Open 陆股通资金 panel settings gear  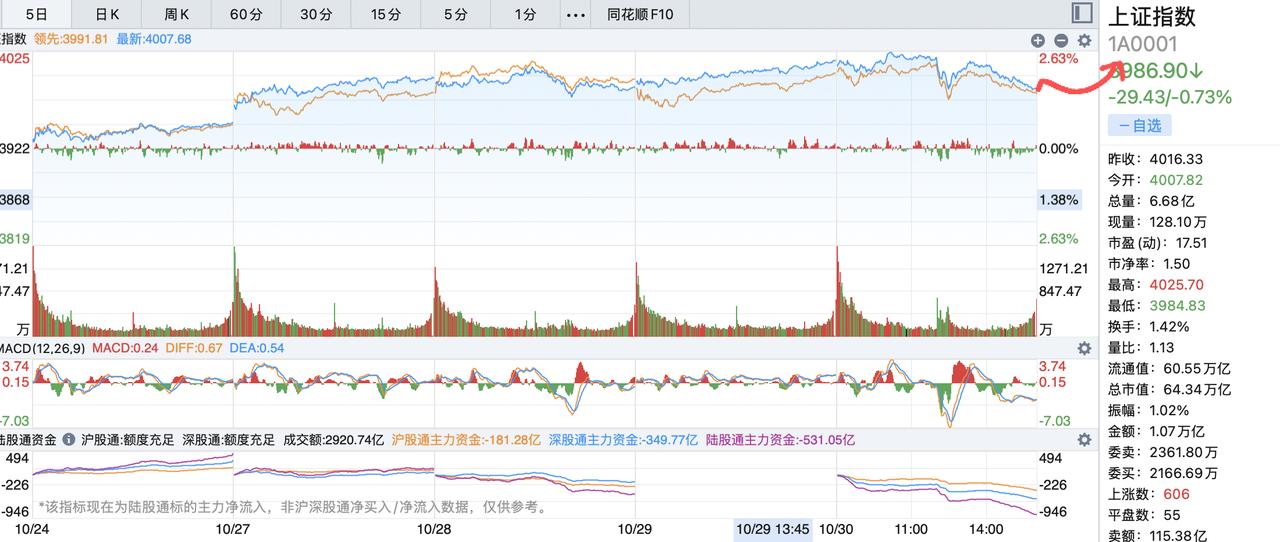pos(1084,439)
